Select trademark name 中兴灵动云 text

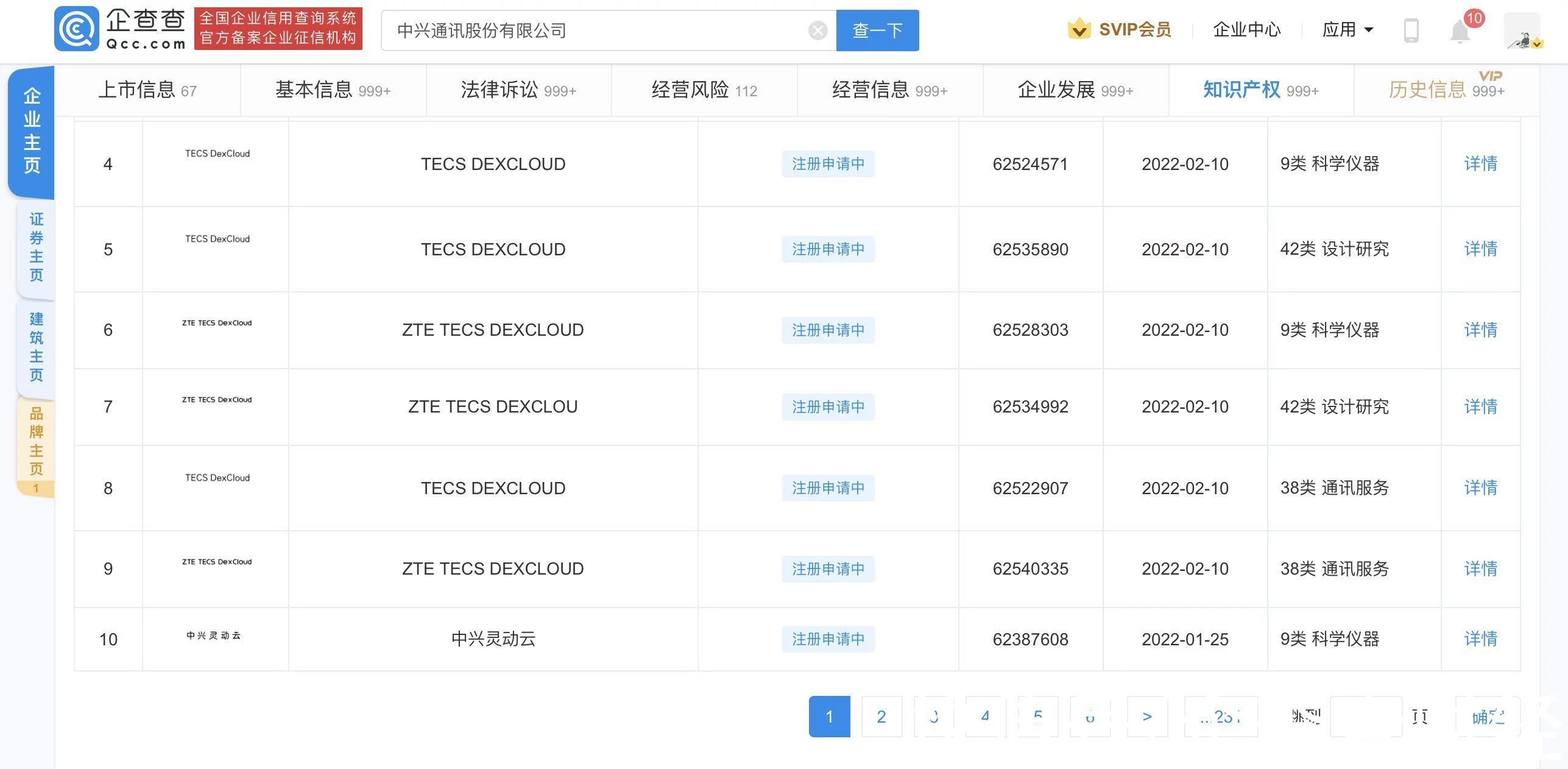493,639
